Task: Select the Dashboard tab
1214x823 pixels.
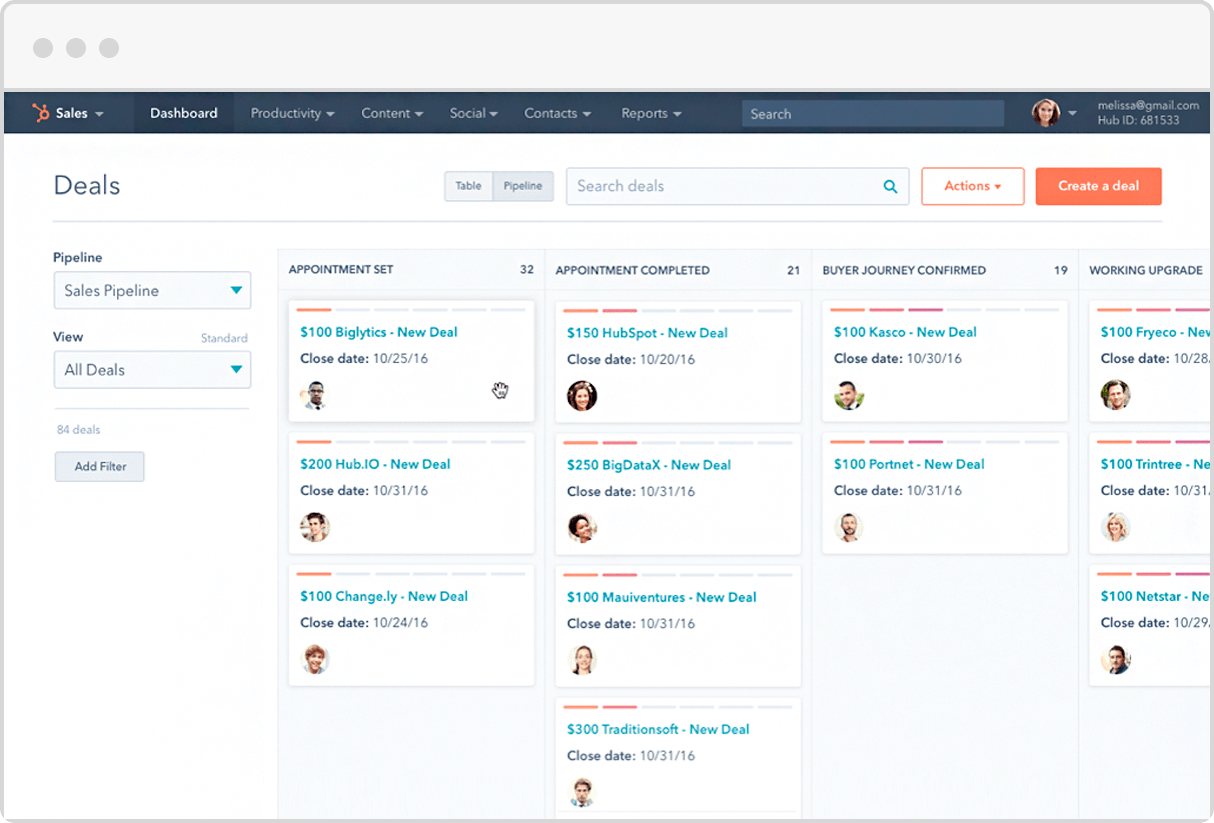Action: click(183, 112)
